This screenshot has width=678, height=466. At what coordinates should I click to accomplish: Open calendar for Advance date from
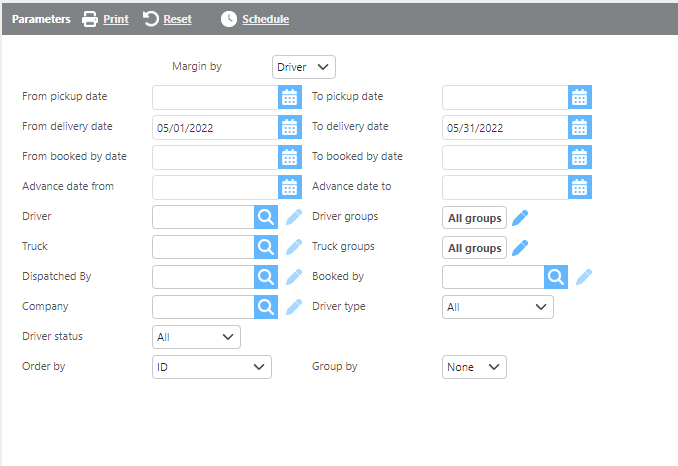coord(289,187)
